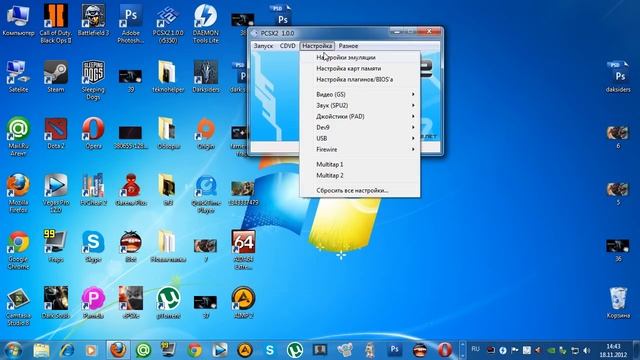
Task: Select the Battlefield 3 desktop icon
Action: pos(93,20)
